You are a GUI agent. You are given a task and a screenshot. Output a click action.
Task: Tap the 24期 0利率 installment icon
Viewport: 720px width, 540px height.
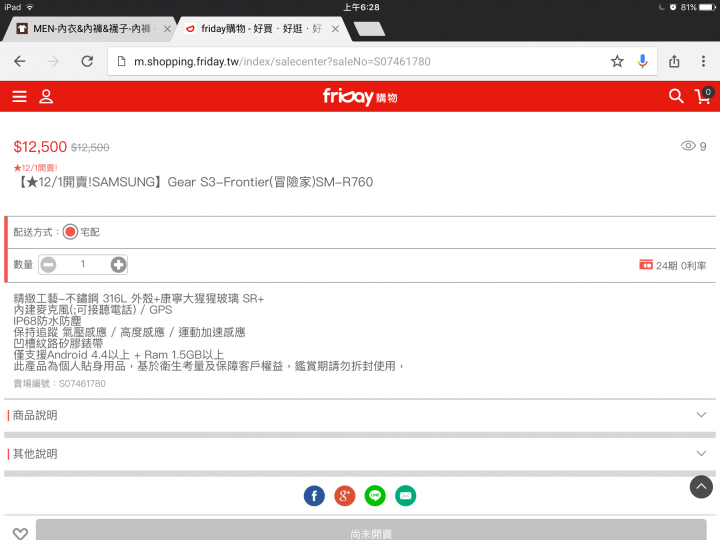tap(646, 265)
